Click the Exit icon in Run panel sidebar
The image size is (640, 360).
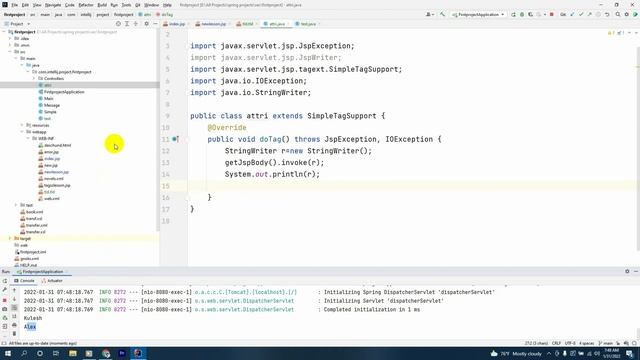click(5, 327)
